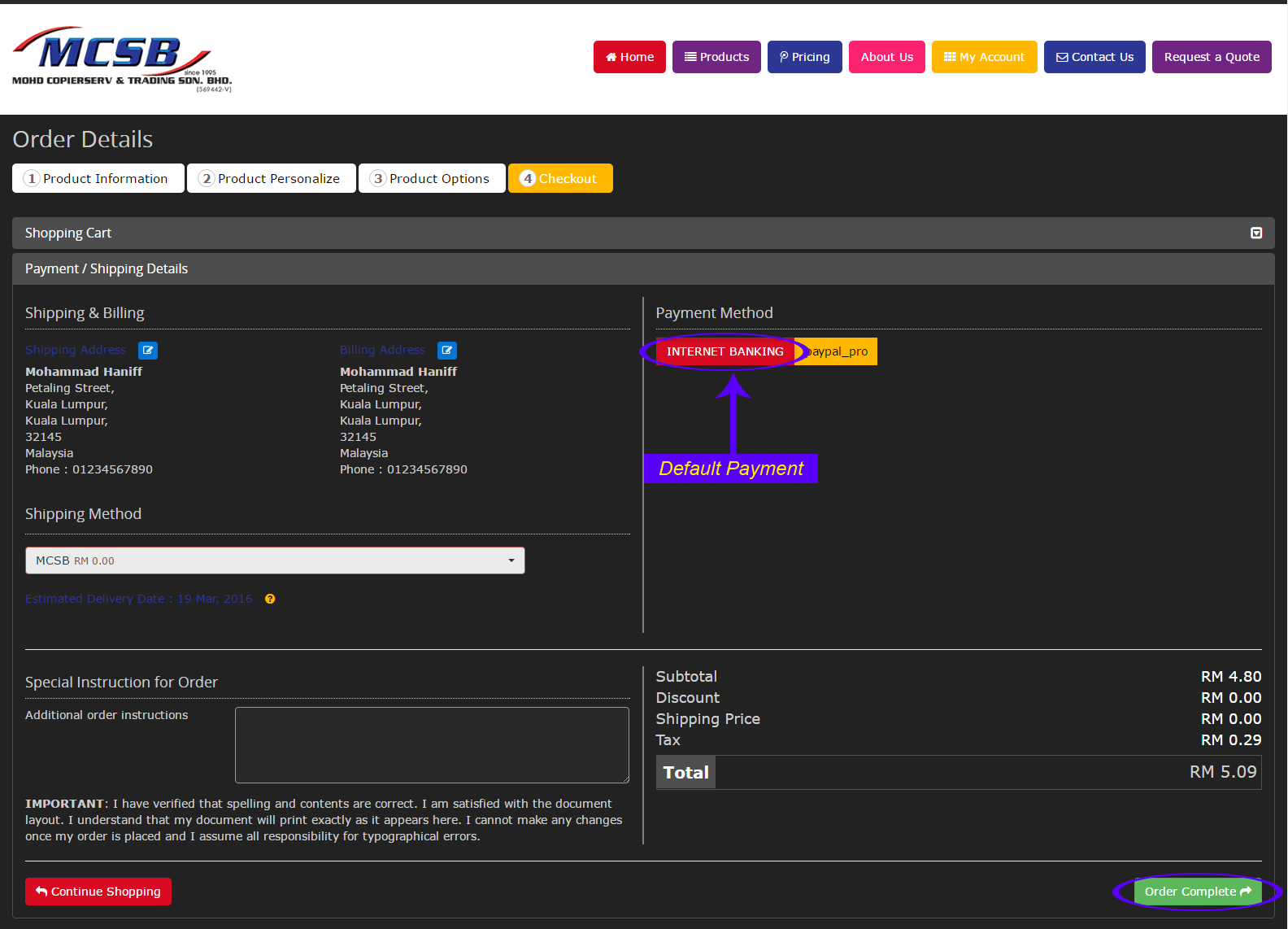The image size is (1288, 929).
Task: Click the Total RM 5.09 amount
Action: click(x=1223, y=772)
